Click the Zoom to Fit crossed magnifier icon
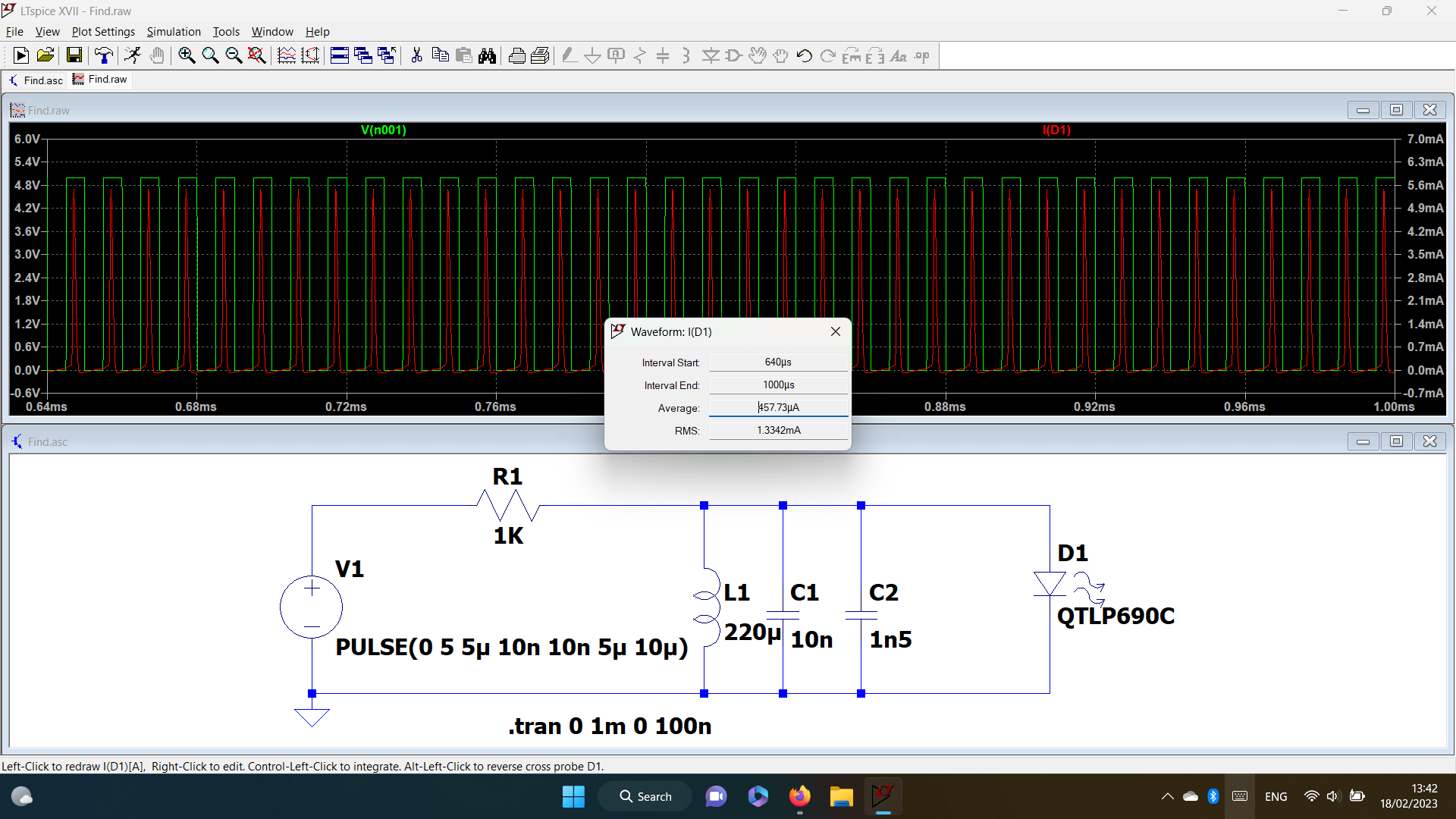This screenshot has height=819, width=1456. pos(257,55)
